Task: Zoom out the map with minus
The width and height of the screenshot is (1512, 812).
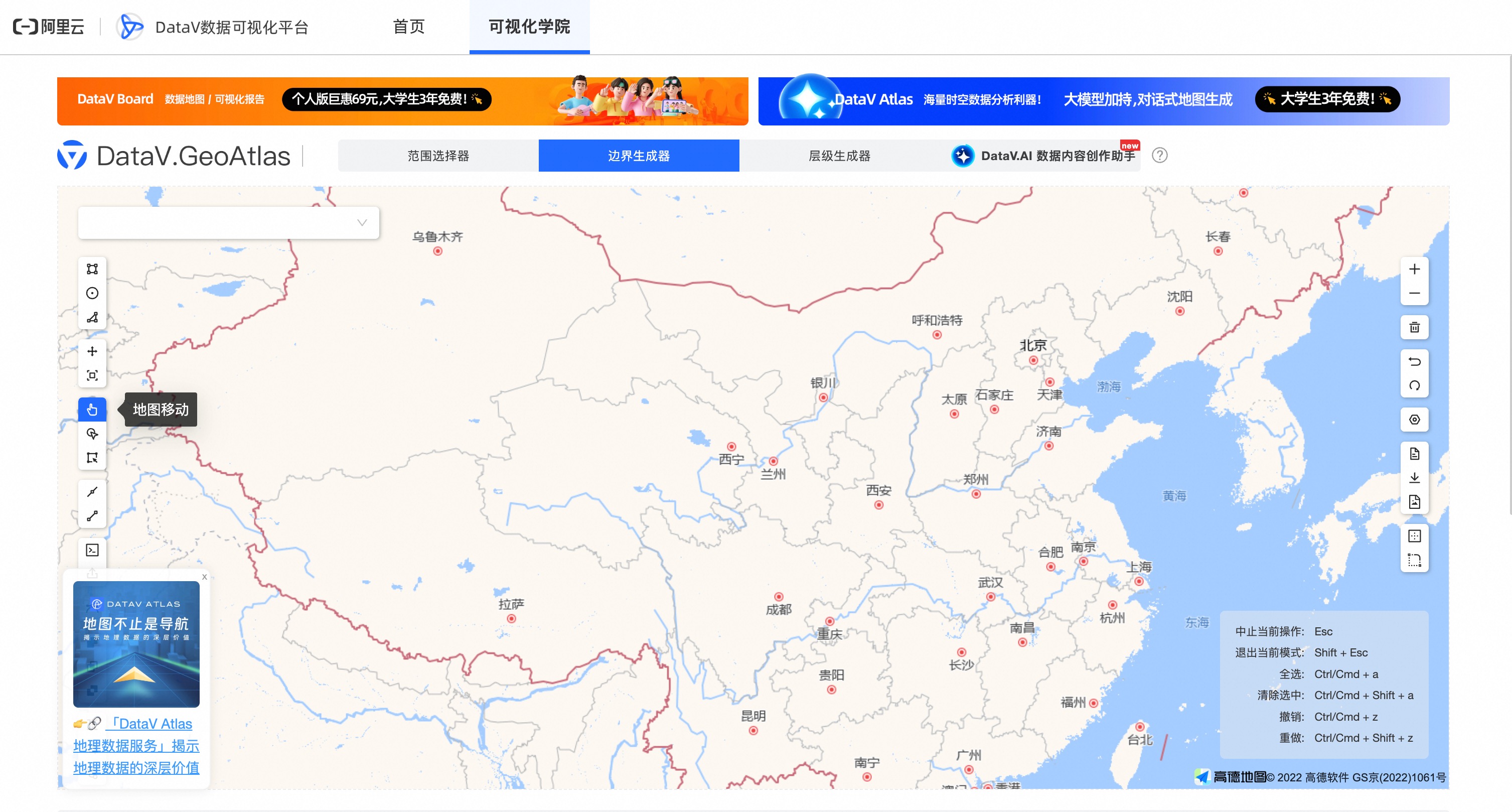Action: [x=1414, y=293]
